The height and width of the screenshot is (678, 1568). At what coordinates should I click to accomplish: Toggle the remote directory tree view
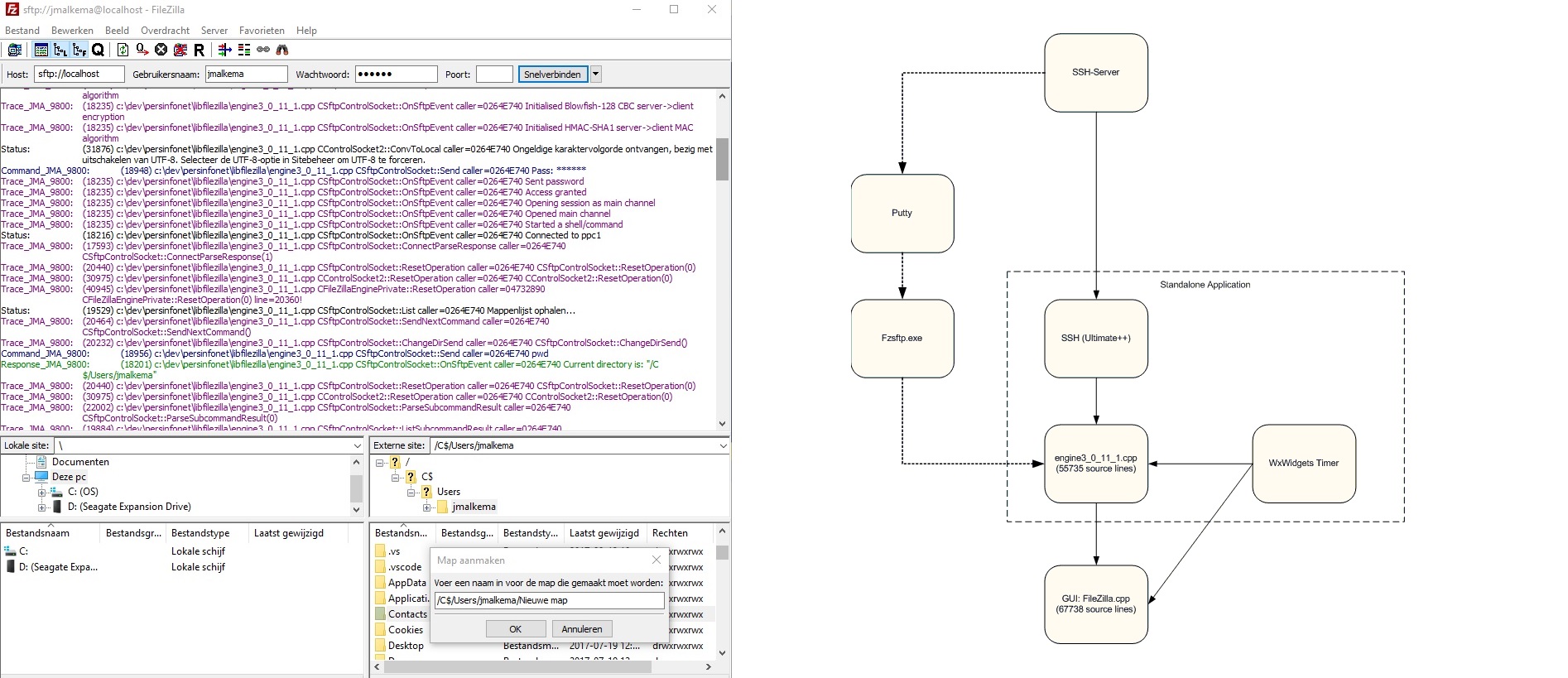pos(79,50)
